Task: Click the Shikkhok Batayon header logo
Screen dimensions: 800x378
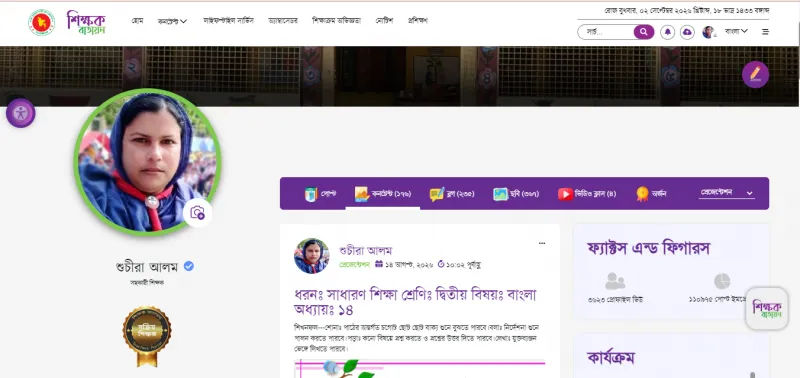Action: click(x=86, y=22)
